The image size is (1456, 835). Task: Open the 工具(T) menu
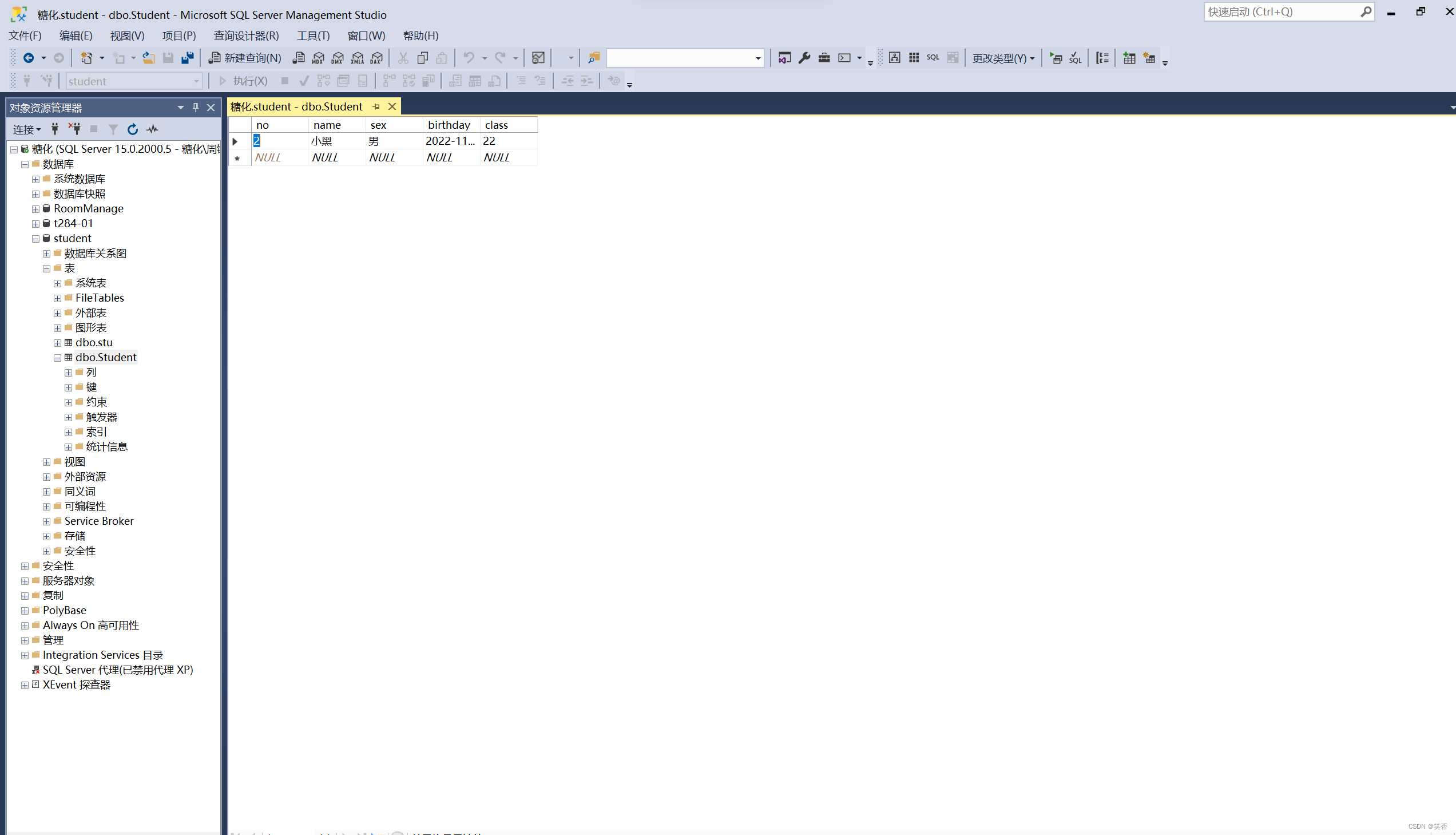pos(313,35)
